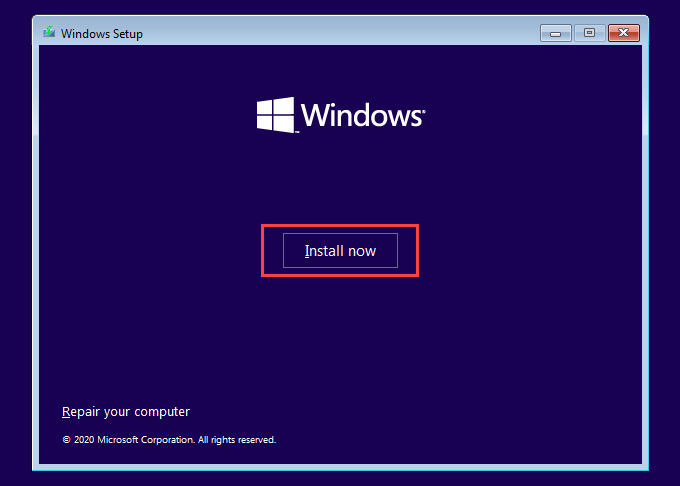Click the Windows logo graphic
The image size is (680, 486).
[341, 115]
